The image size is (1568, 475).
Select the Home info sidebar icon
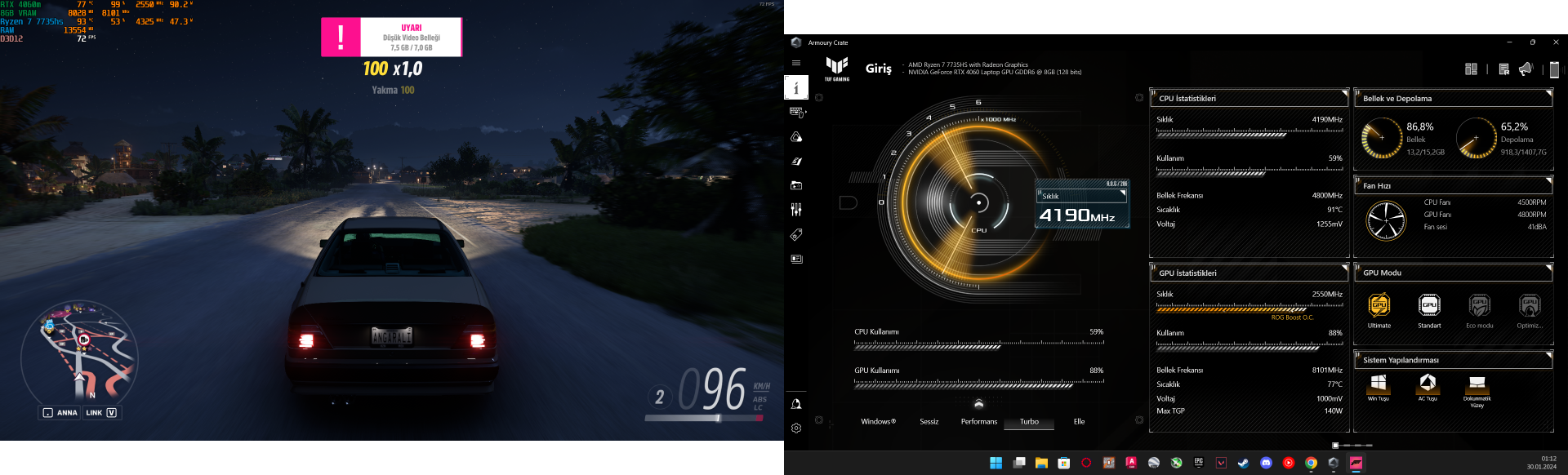(796, 87)
